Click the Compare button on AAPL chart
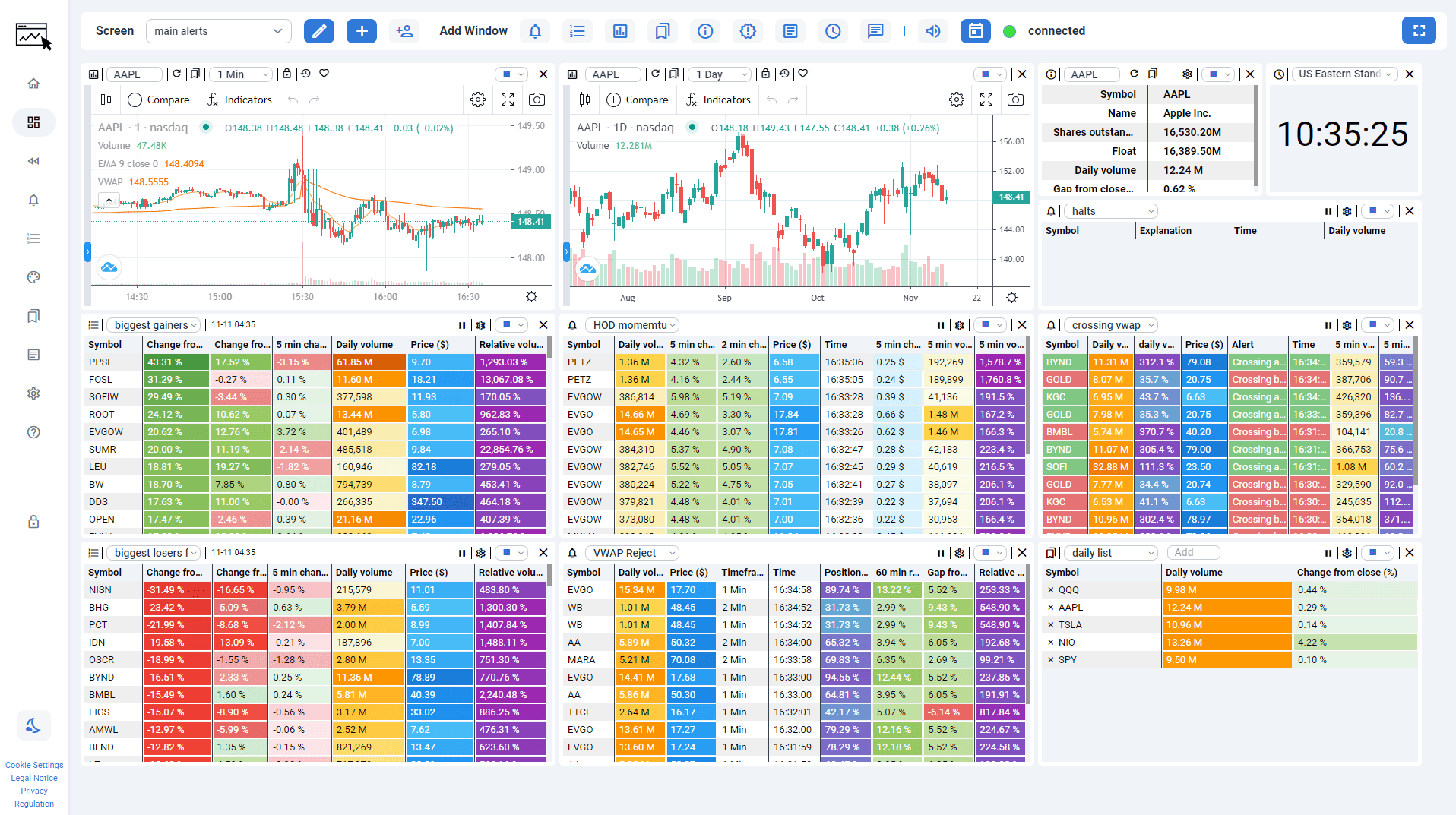 click(x=159, y=99)
